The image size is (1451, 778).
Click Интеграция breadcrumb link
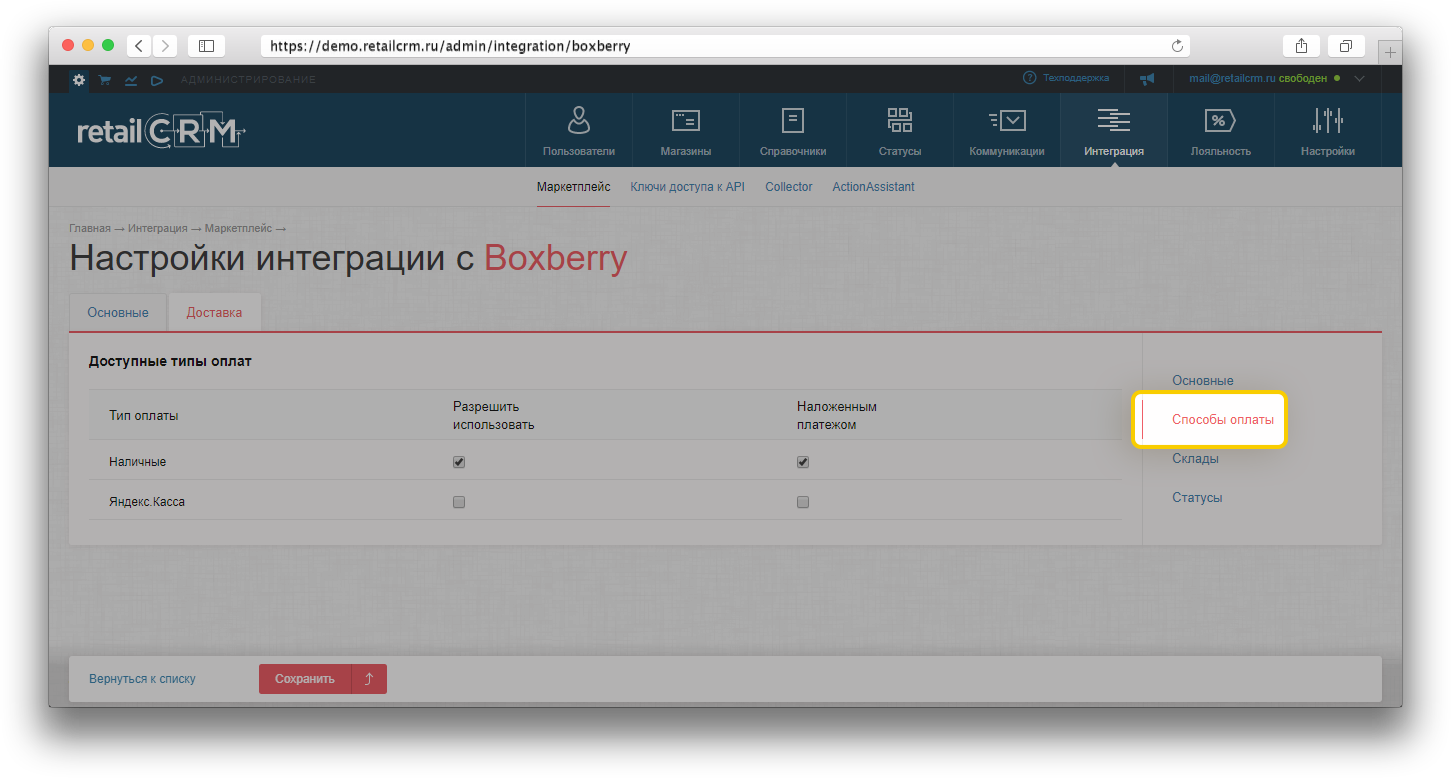158,229
